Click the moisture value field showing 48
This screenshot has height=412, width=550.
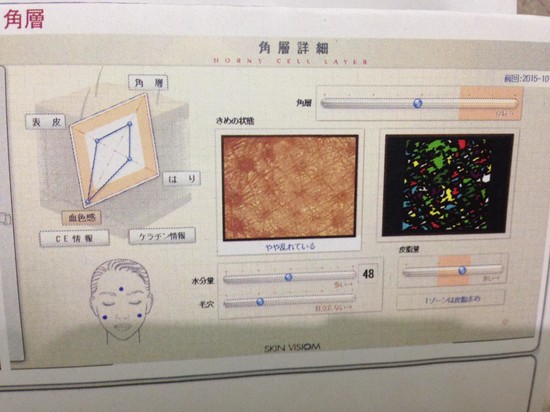click(x=368, y=274)
